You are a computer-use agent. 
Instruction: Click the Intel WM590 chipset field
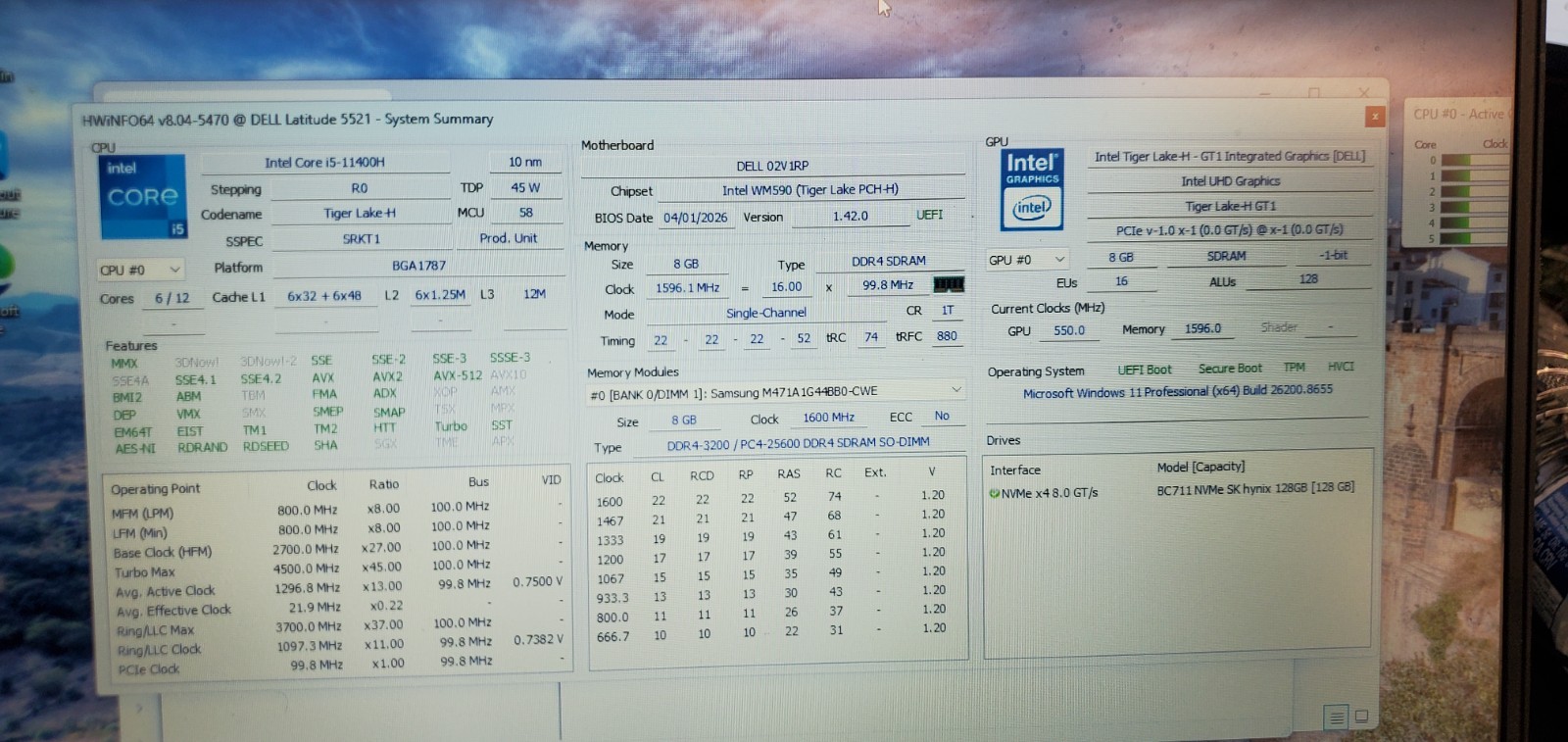(x=809, y=189)
